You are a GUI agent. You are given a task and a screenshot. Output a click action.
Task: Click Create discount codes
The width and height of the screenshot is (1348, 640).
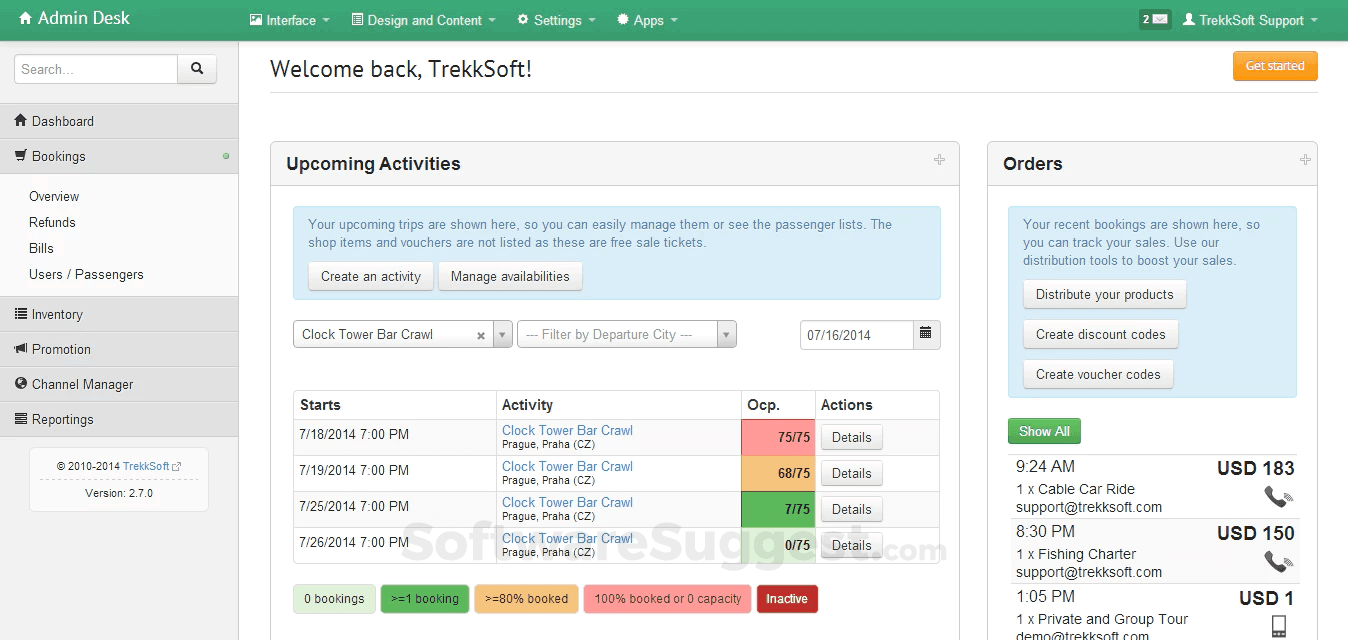1100,334
